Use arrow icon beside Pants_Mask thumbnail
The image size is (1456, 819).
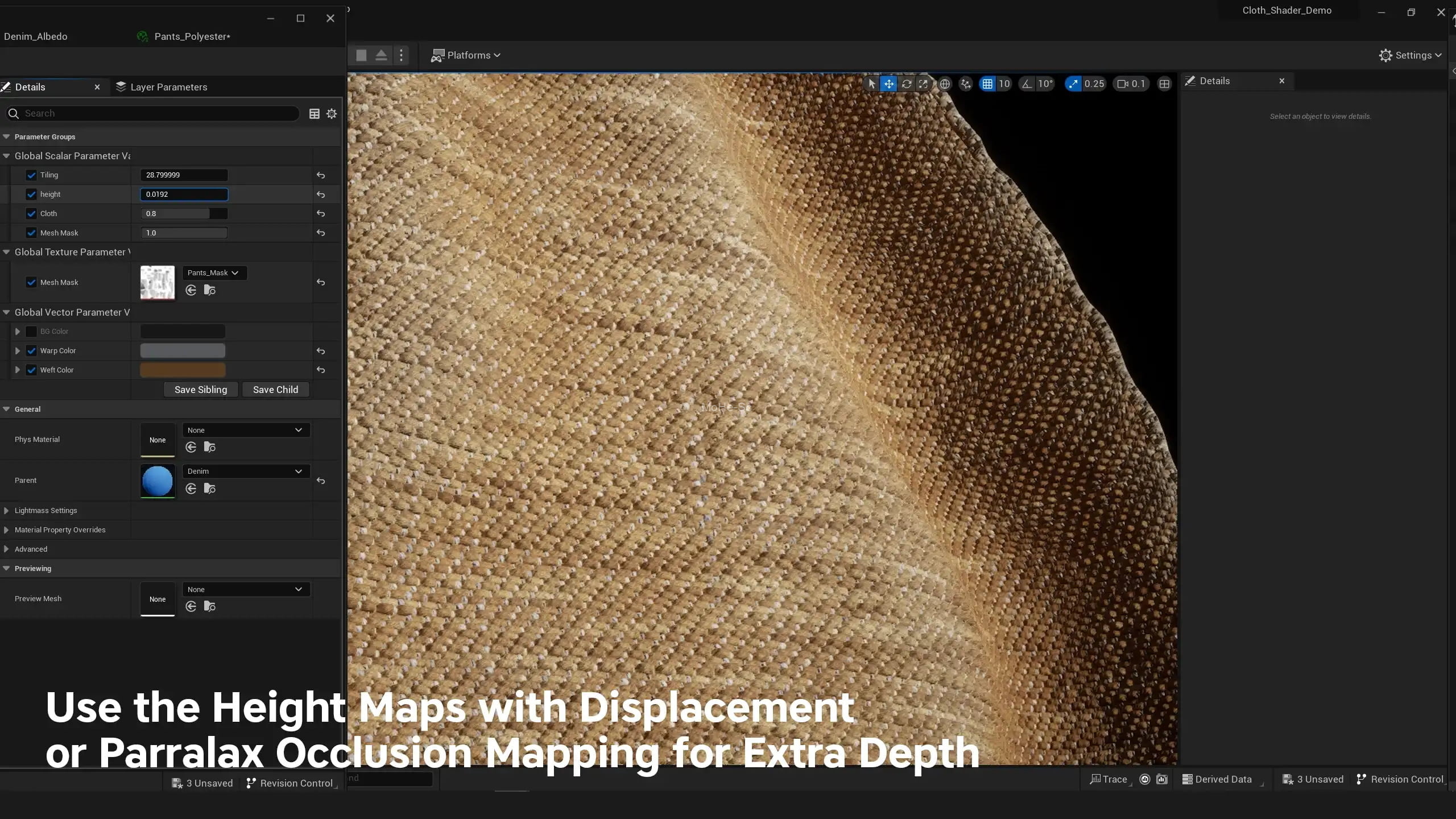click(x=191, y=290)
